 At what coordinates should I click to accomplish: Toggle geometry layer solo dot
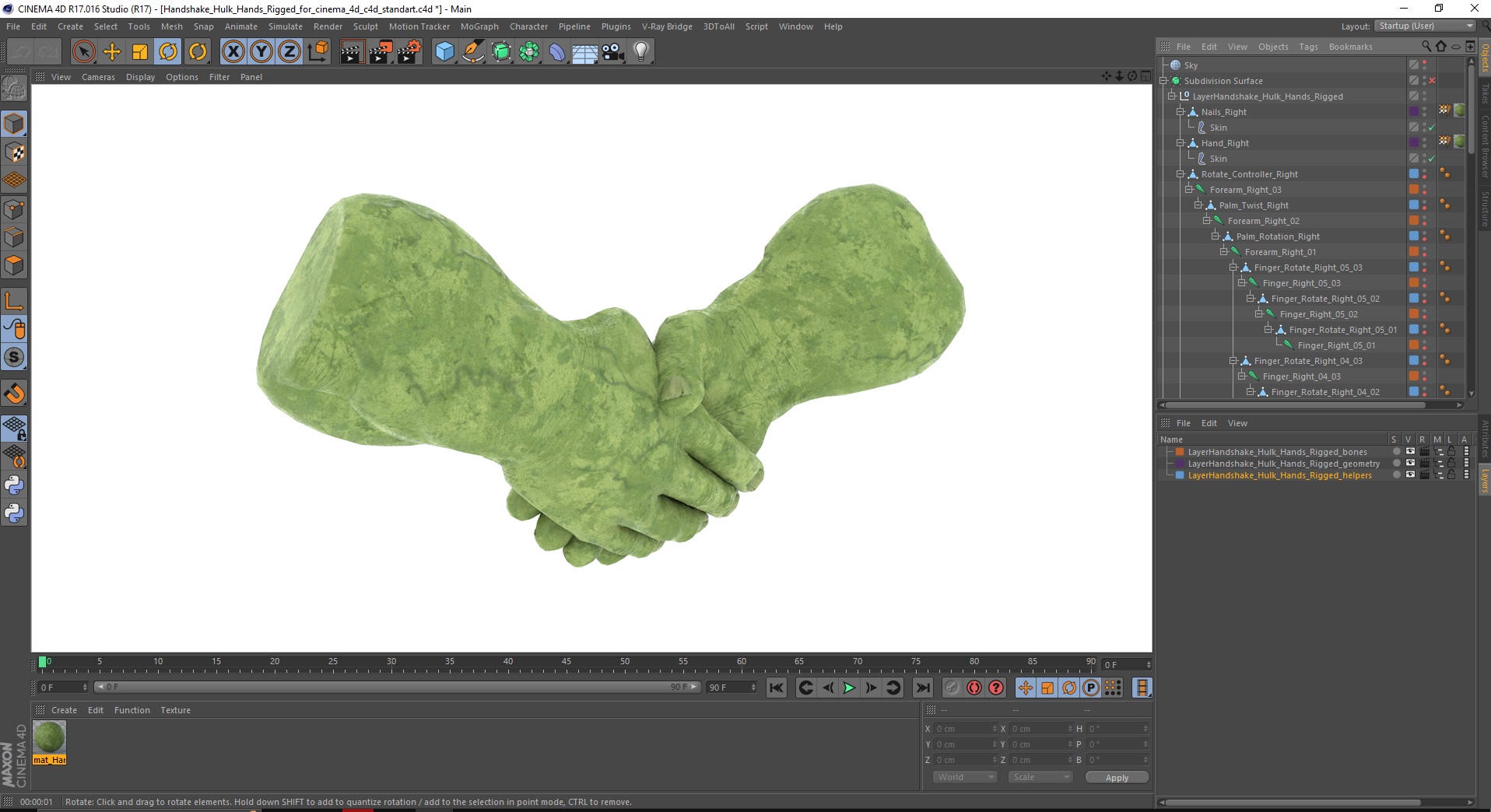1397,464
